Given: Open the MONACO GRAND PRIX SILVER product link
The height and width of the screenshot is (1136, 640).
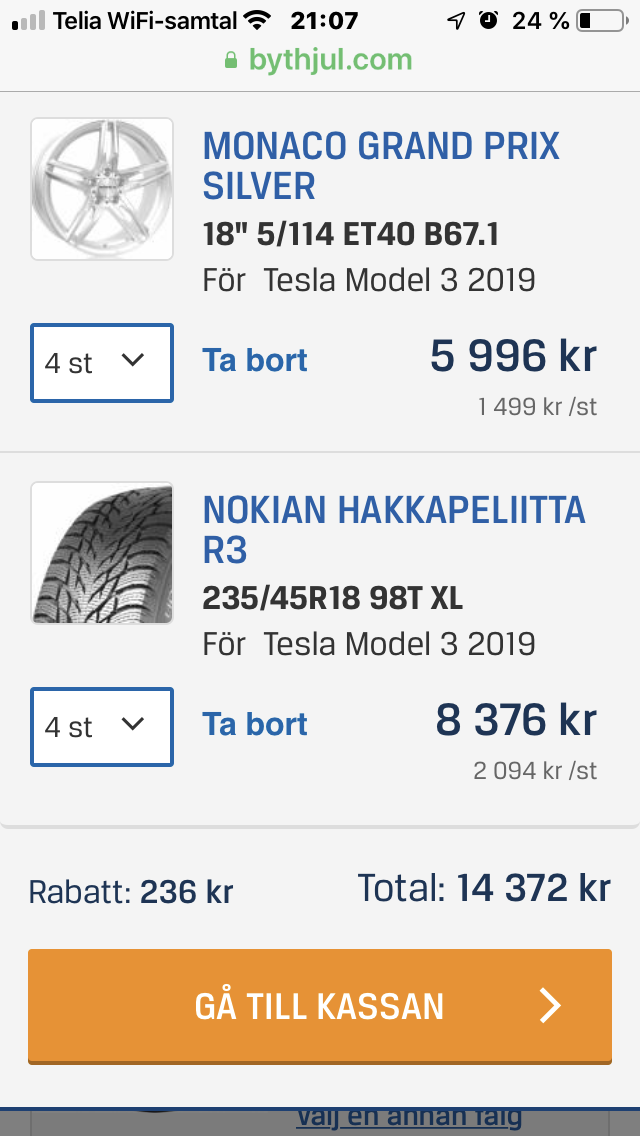Looking at the screenshot, I should click(381, 167).
